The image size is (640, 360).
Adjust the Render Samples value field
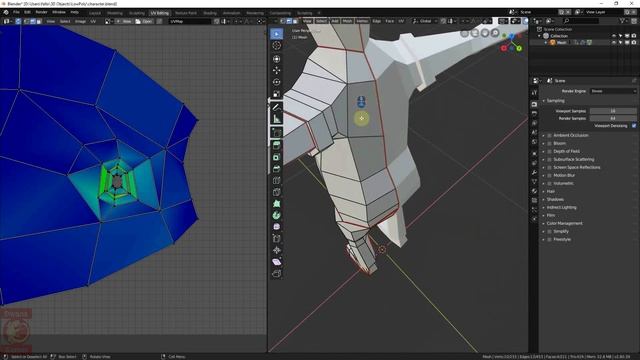pyautogui.click(x=613, y=118)
